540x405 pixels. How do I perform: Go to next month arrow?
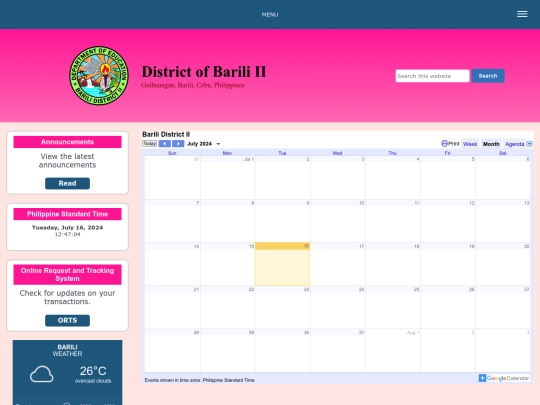click(x=178, y=144)
